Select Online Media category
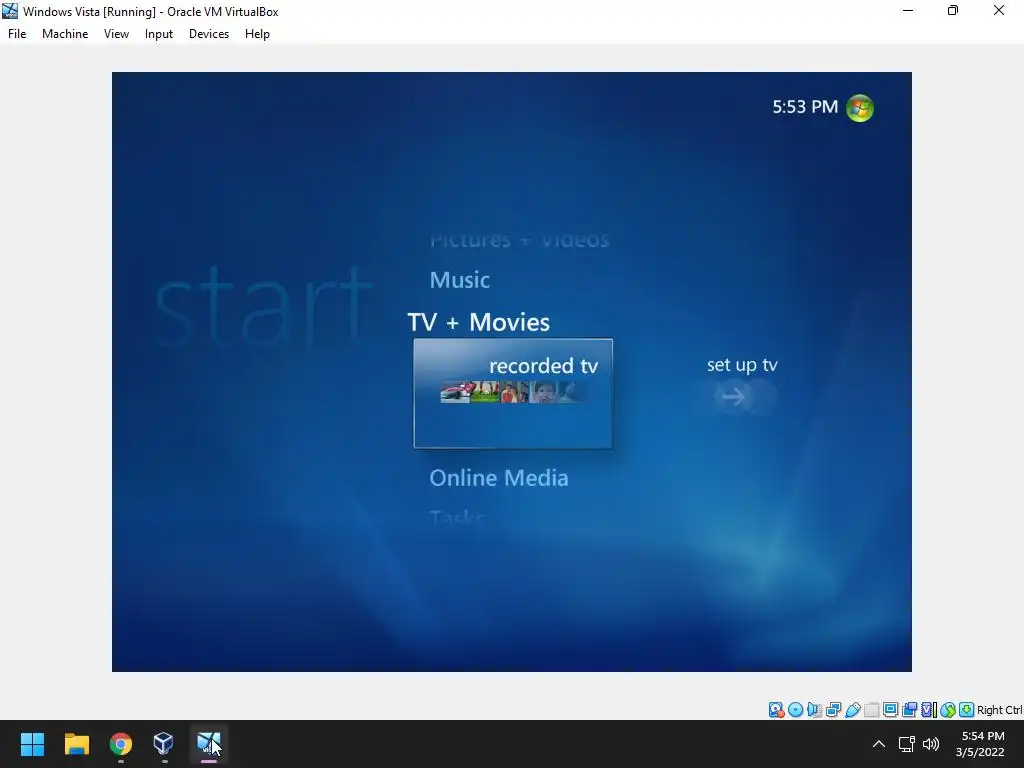This screenshot has width=1024, height=768. tap(499, 478)
